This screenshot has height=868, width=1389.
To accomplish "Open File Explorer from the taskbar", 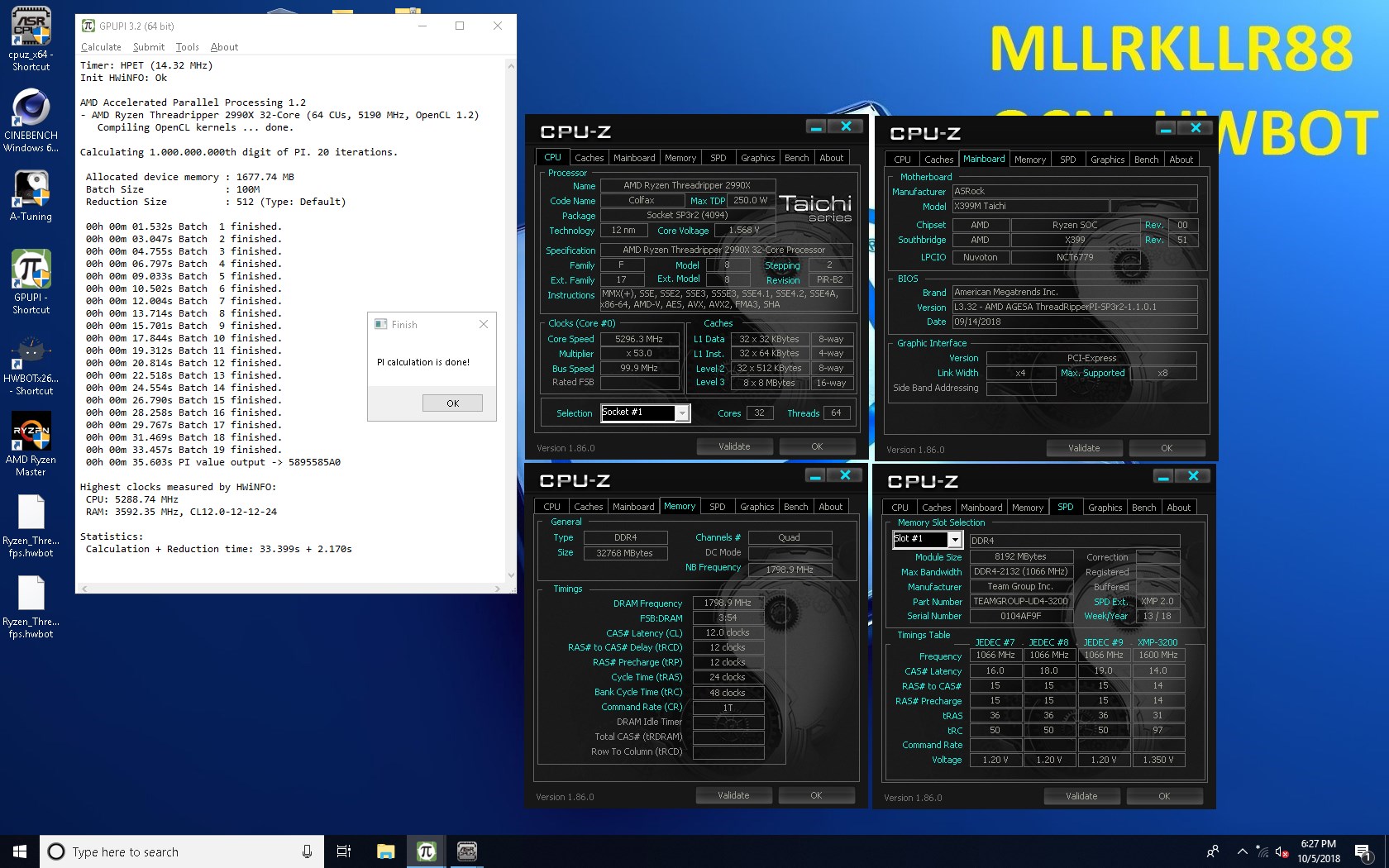I will point(385,851).
